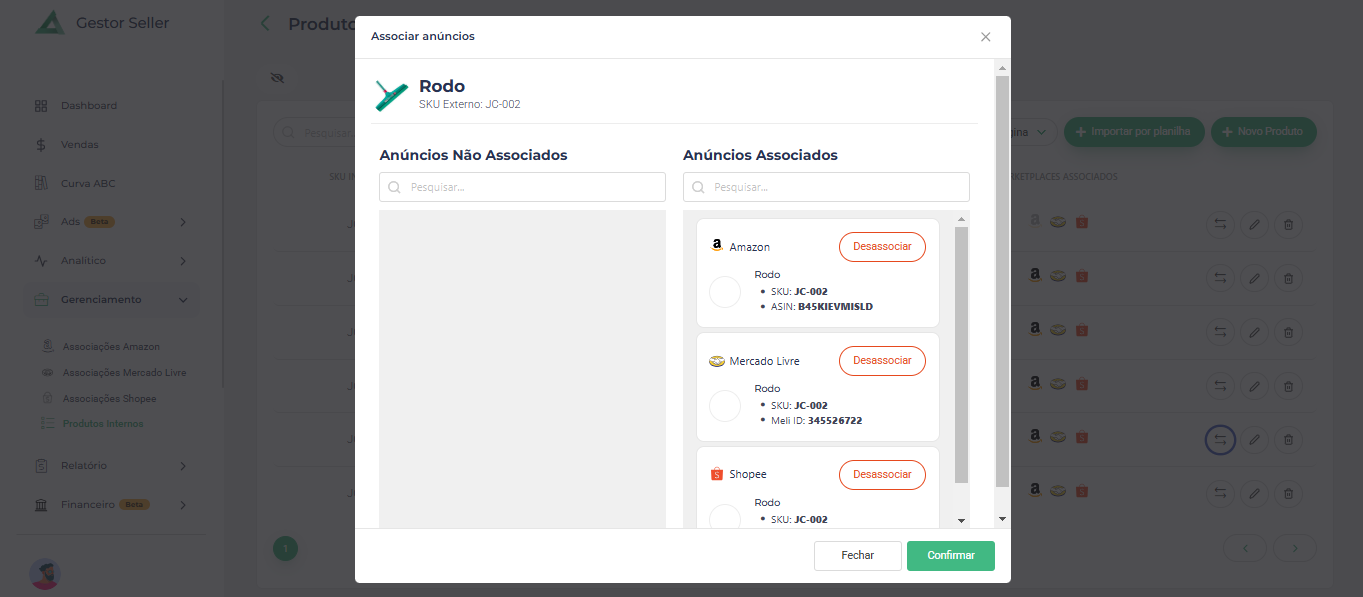
Task: Go back using the header chevron arrow
Action: tap(265, 24)
